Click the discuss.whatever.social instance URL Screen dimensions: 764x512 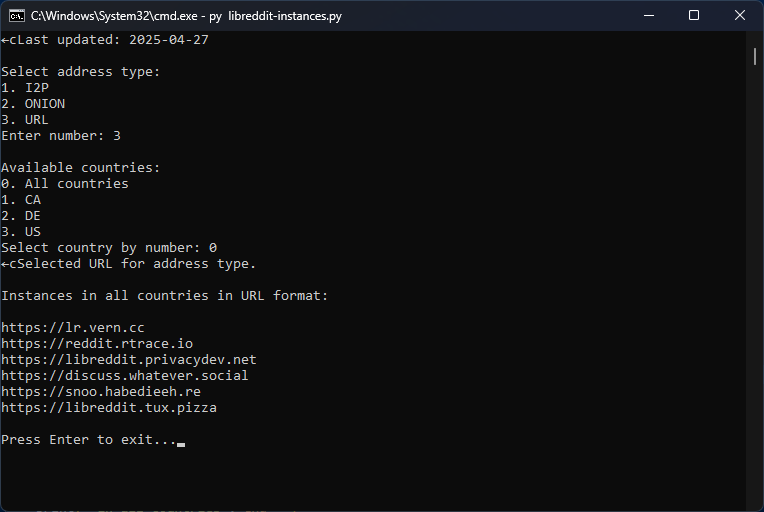click(x=125, y=376)
